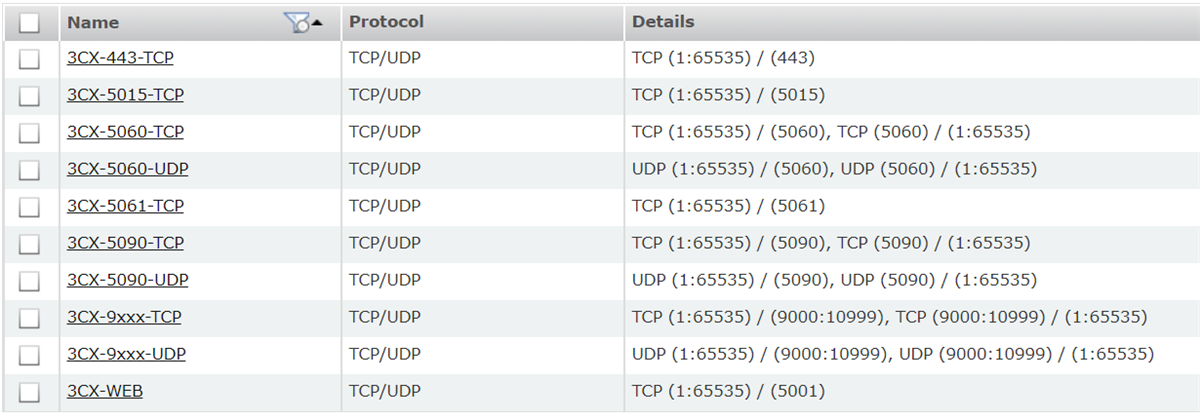Click the filter icon in Name header
The image size is (1200, 419).
pyautogui.click(x=298, y=24)
